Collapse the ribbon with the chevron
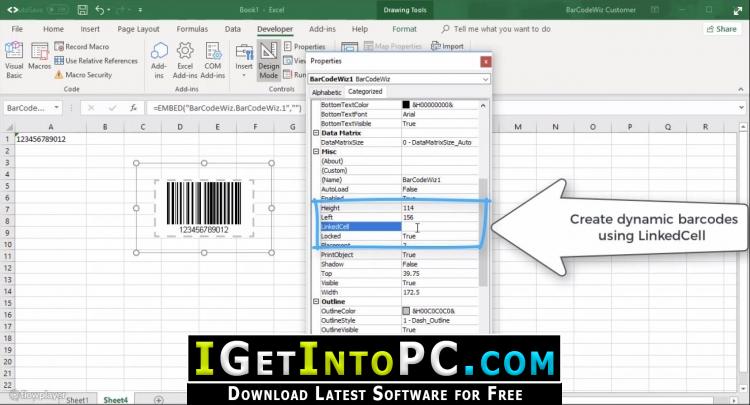This screenshot has height=405, width=750. [x=740, y=89]
